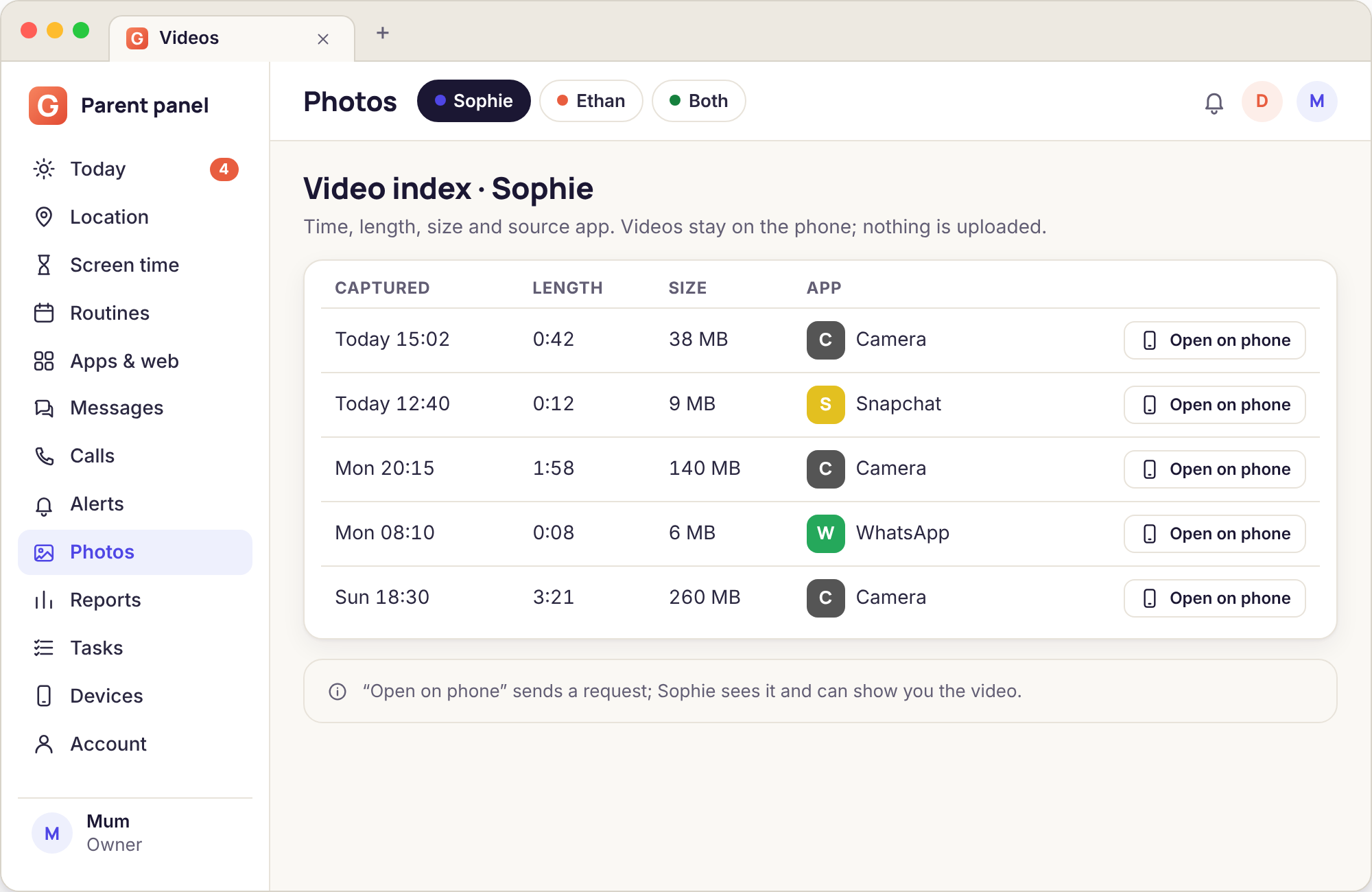Click the info icon in the note

tap(338, 692)
